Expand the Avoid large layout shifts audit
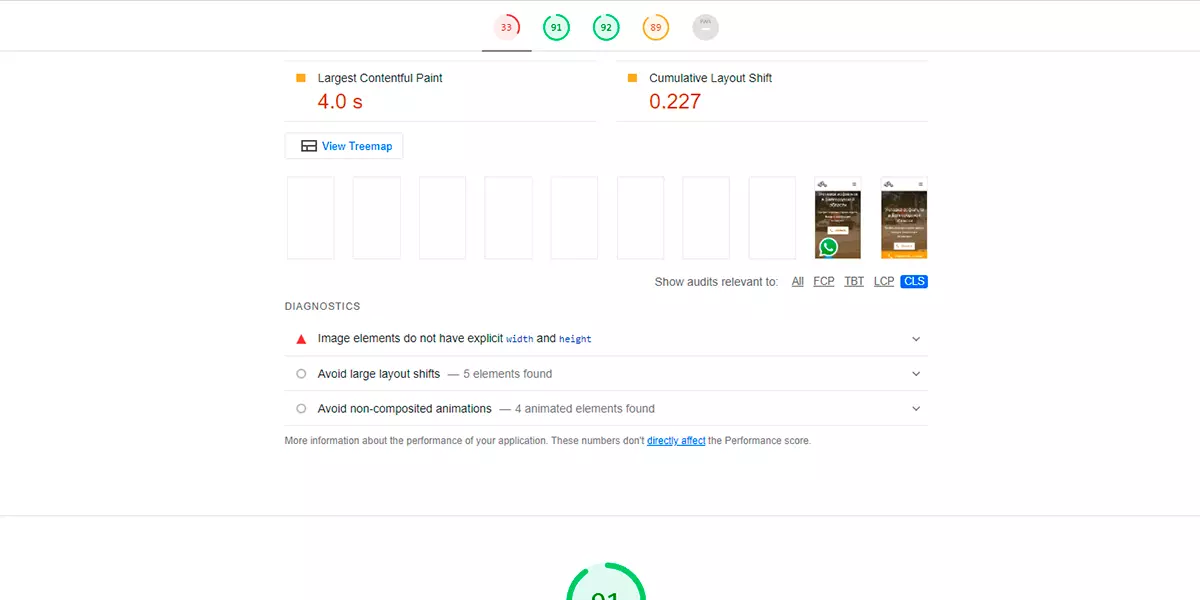The height and width of the screenshot is (600, 1200). pos(606,374)
